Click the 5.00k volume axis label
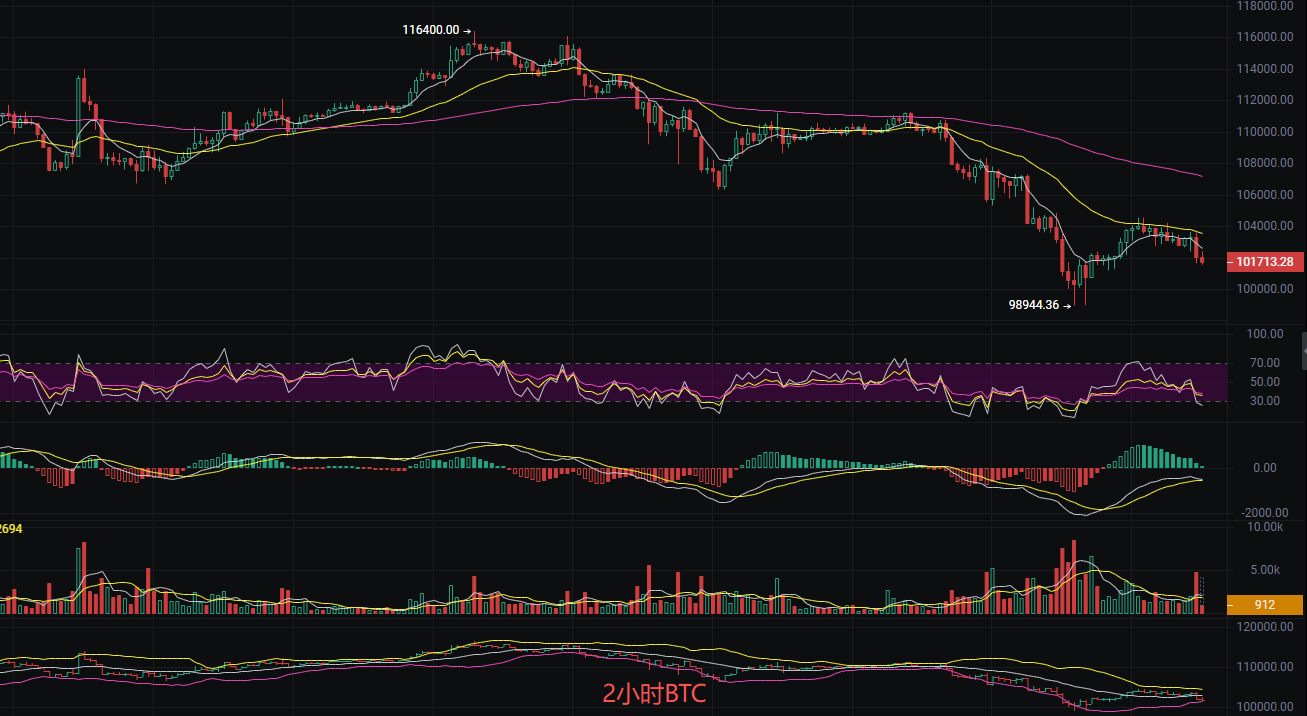Image resolution: width=1307 pixels, height=716 pixels. (1268, 570)
